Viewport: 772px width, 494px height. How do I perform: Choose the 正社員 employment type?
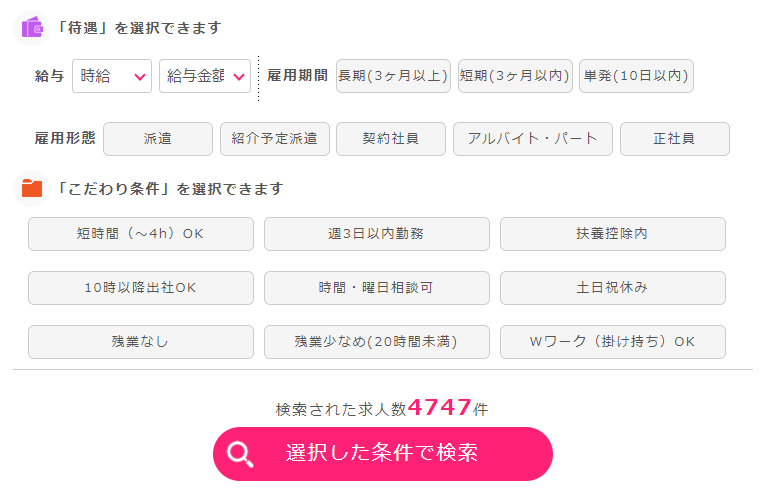click(x=675, y=139)
